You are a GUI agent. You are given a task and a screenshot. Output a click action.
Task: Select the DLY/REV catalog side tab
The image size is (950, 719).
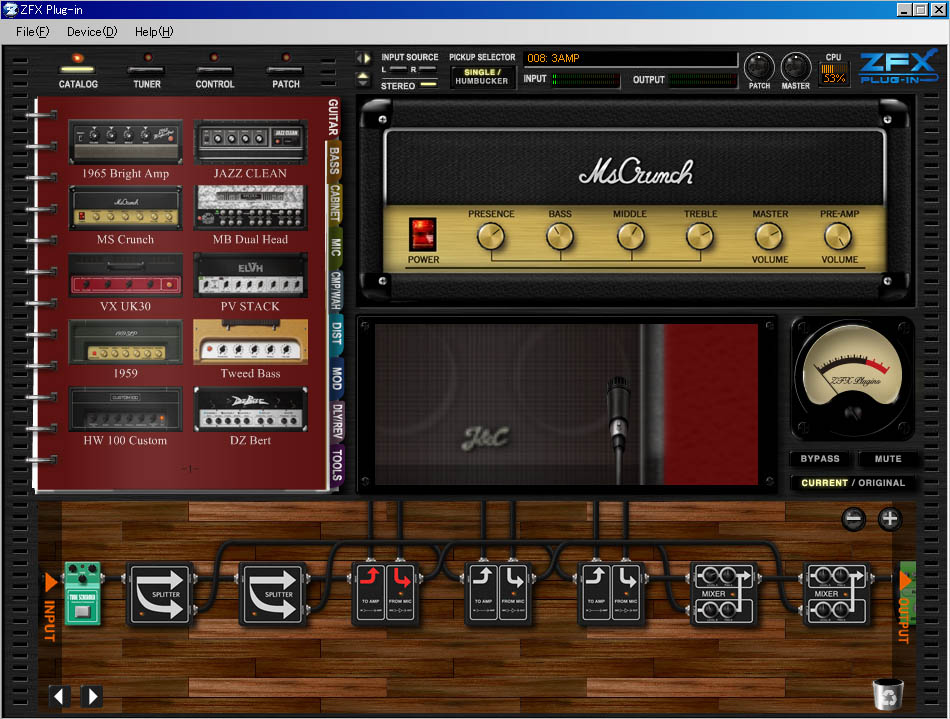(x=337, y=420)
